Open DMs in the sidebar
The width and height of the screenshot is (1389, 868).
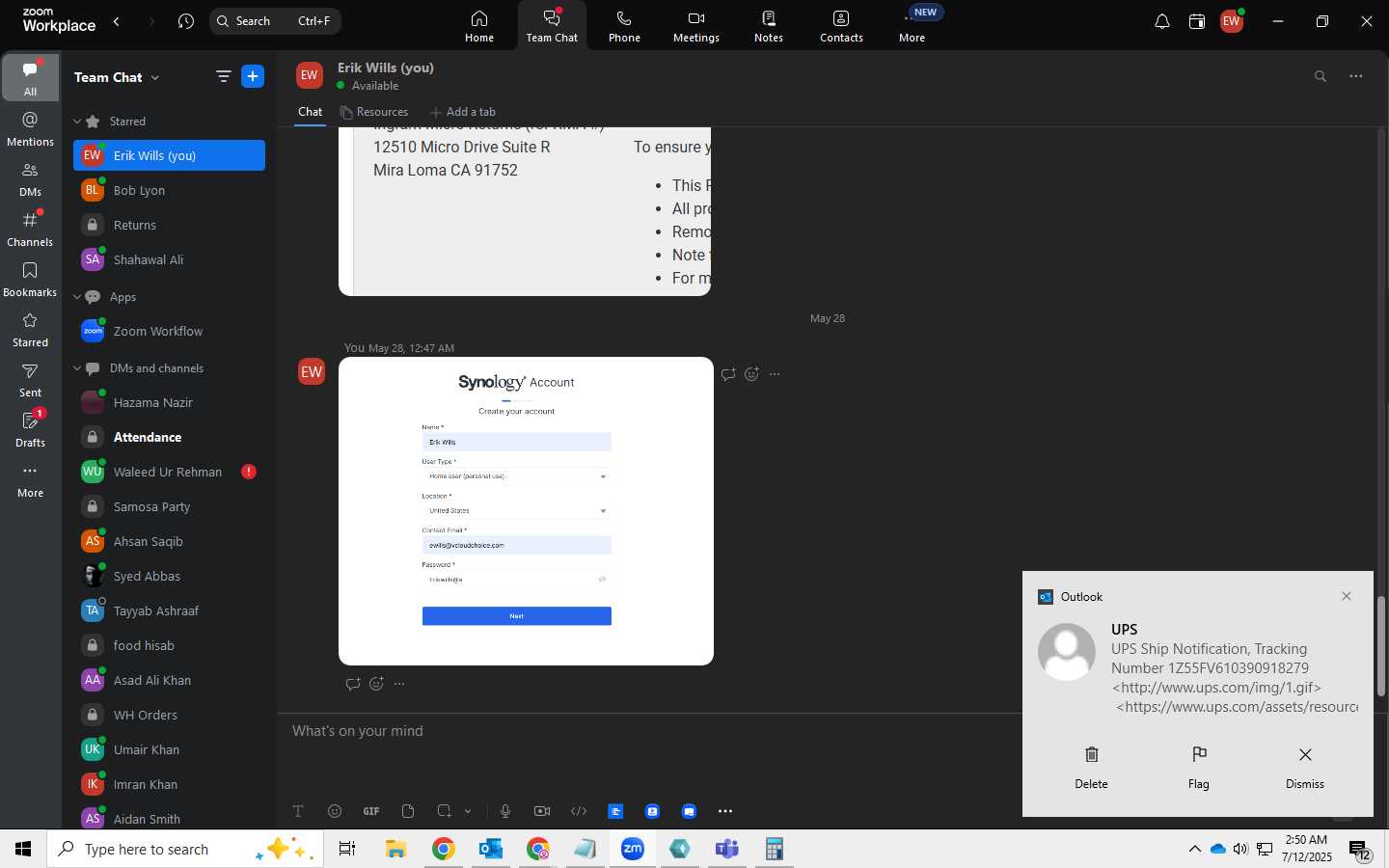pos(31,178)
